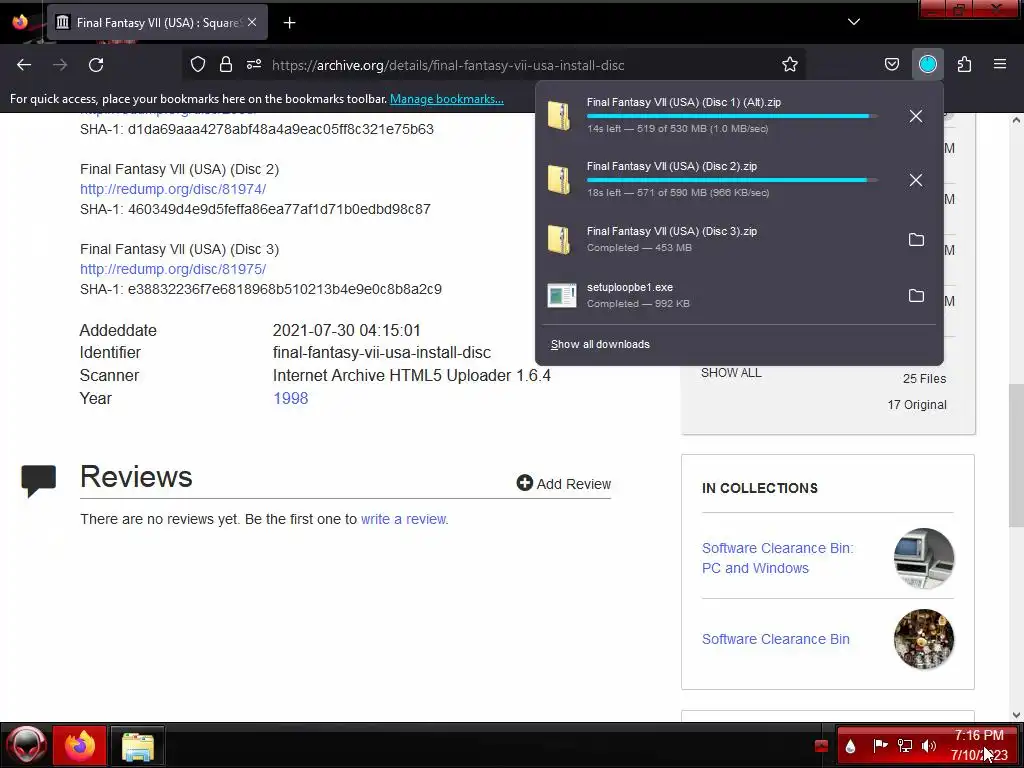Open File Explorer from taskbar
Image resolution: width=1024 pixels, height=768 pixels.
click(x=137, y=745)
